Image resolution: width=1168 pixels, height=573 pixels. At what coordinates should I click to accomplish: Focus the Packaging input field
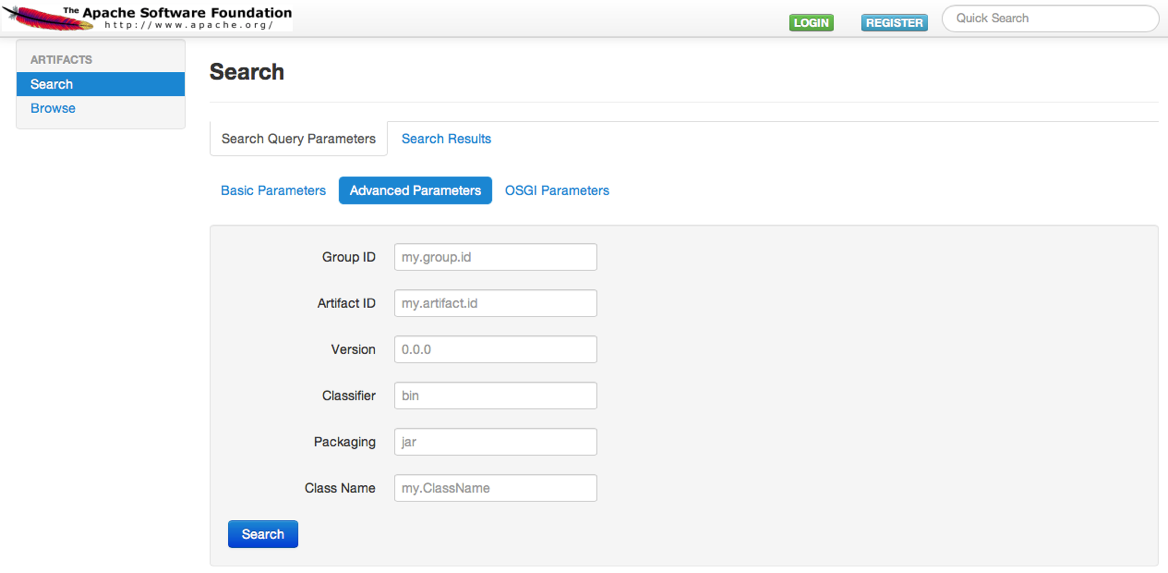(x=495, y=441)
